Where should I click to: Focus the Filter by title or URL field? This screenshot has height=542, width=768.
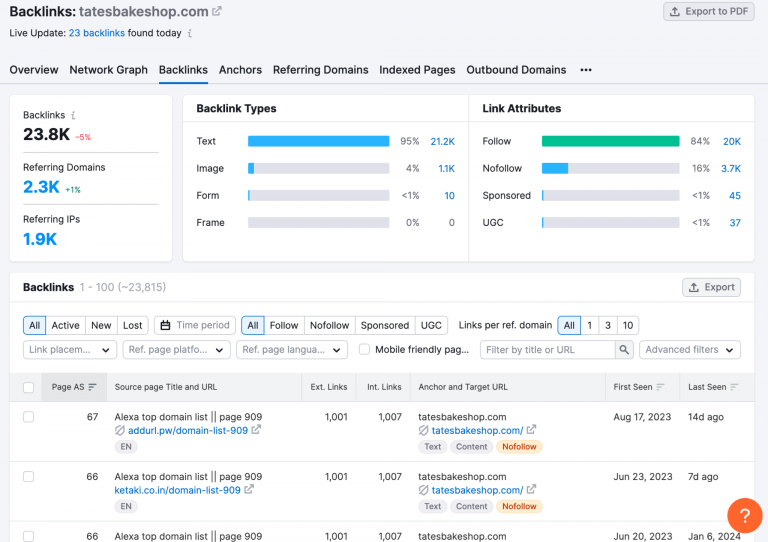tap(548, 350)
